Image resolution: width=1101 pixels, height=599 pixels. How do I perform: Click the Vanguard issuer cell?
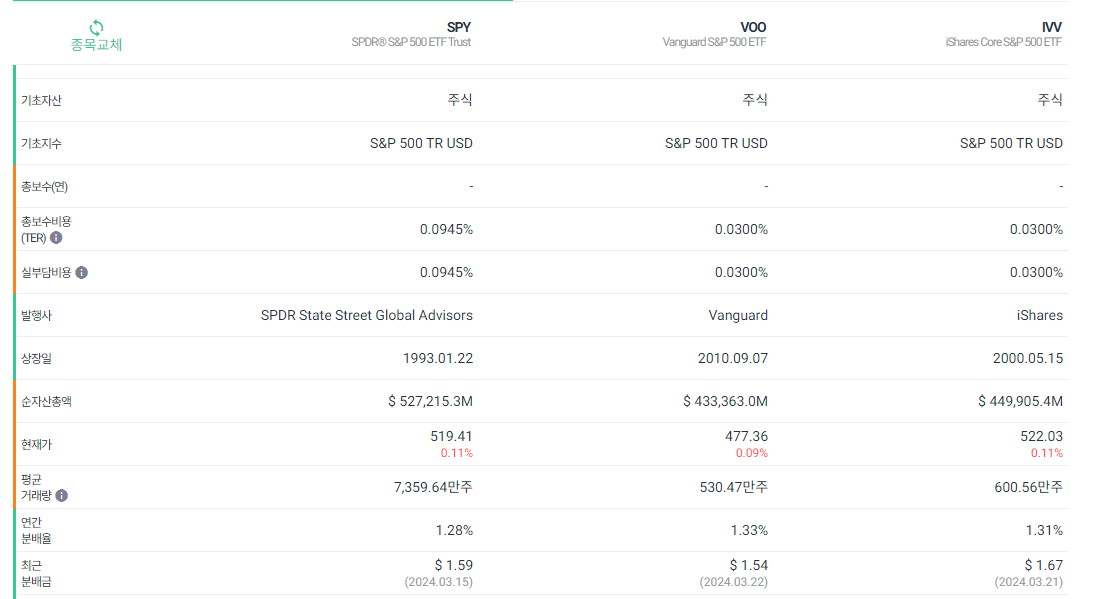738,315
